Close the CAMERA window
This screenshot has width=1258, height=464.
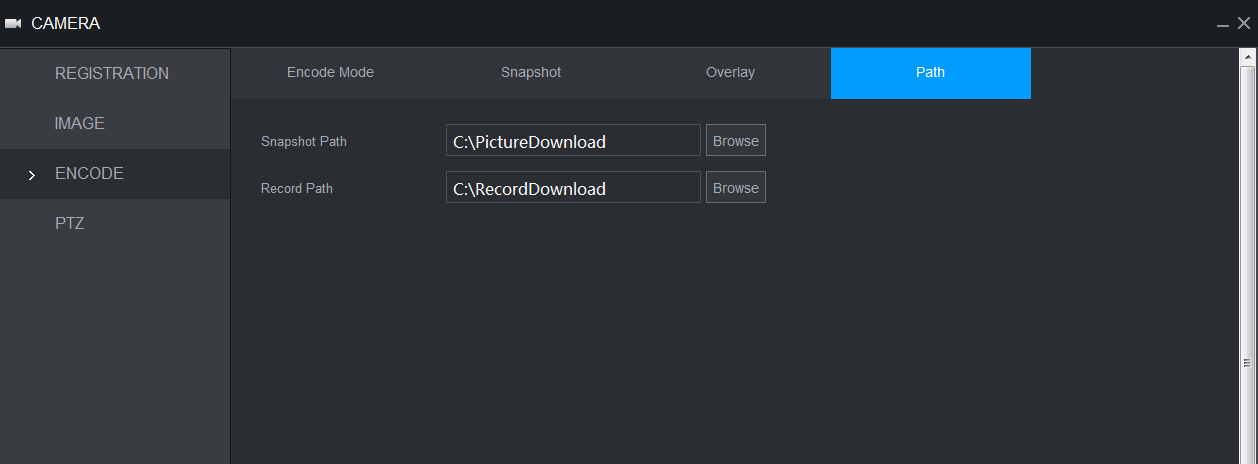[1243, 23]
